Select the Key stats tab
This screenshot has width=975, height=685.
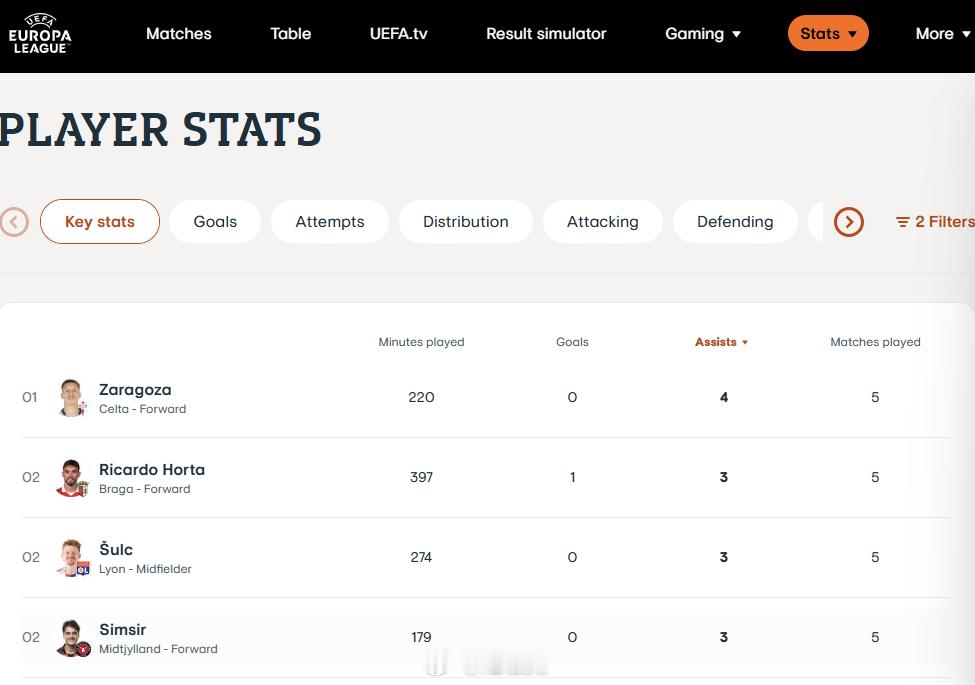[99, 221]
